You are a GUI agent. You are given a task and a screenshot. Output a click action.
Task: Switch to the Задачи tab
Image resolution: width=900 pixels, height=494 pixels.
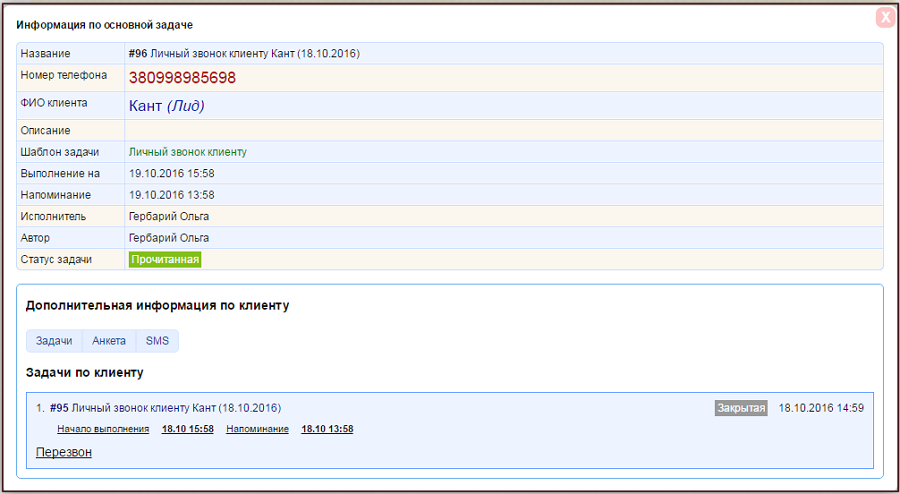(54, 341)
